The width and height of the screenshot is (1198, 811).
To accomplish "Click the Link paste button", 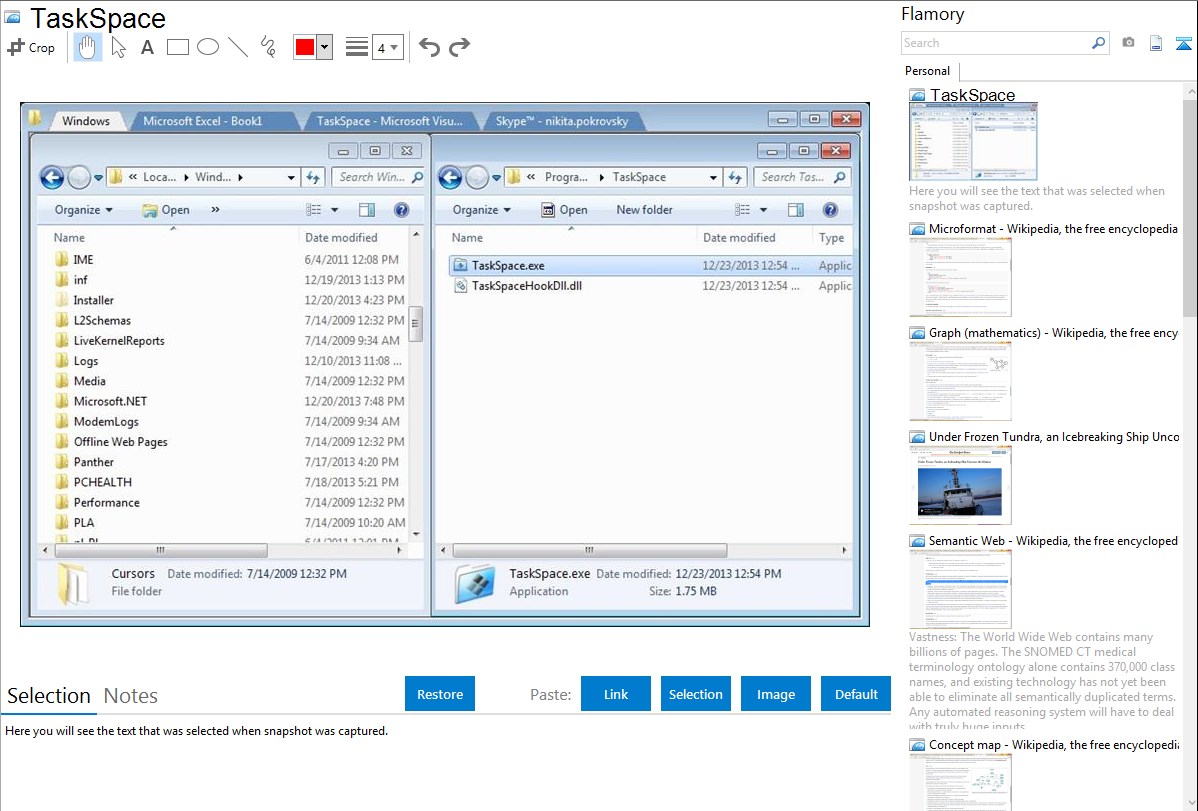I will tap(616, 694).
